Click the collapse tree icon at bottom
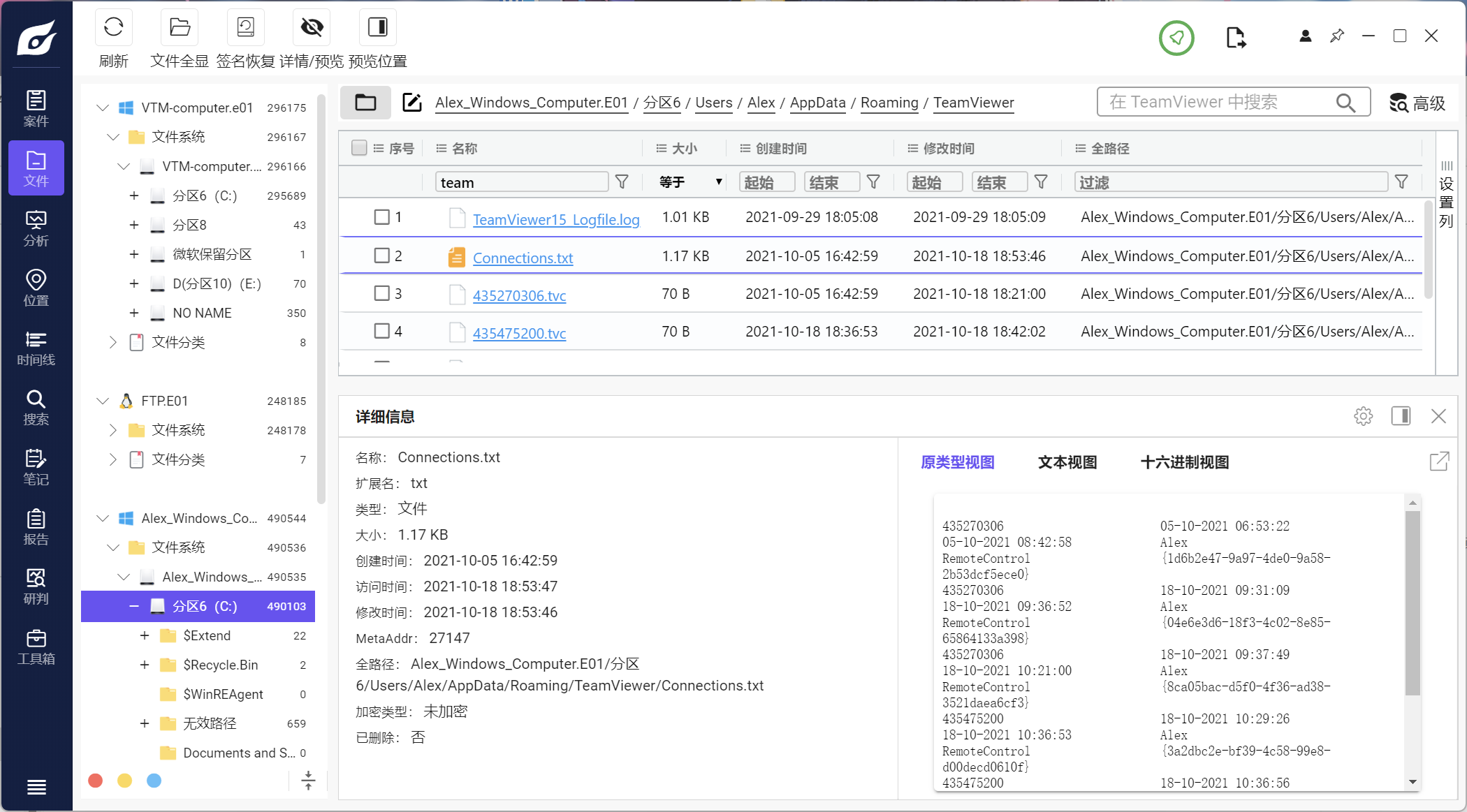This screenshot has width=1467, height=812. pyautogui.click(x=308, y=781)
